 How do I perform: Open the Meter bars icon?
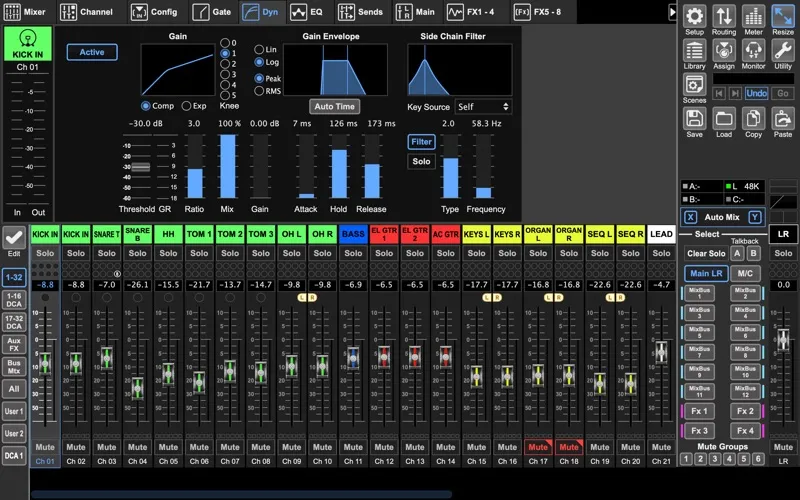pyautogui.click(x=753, y=16)
